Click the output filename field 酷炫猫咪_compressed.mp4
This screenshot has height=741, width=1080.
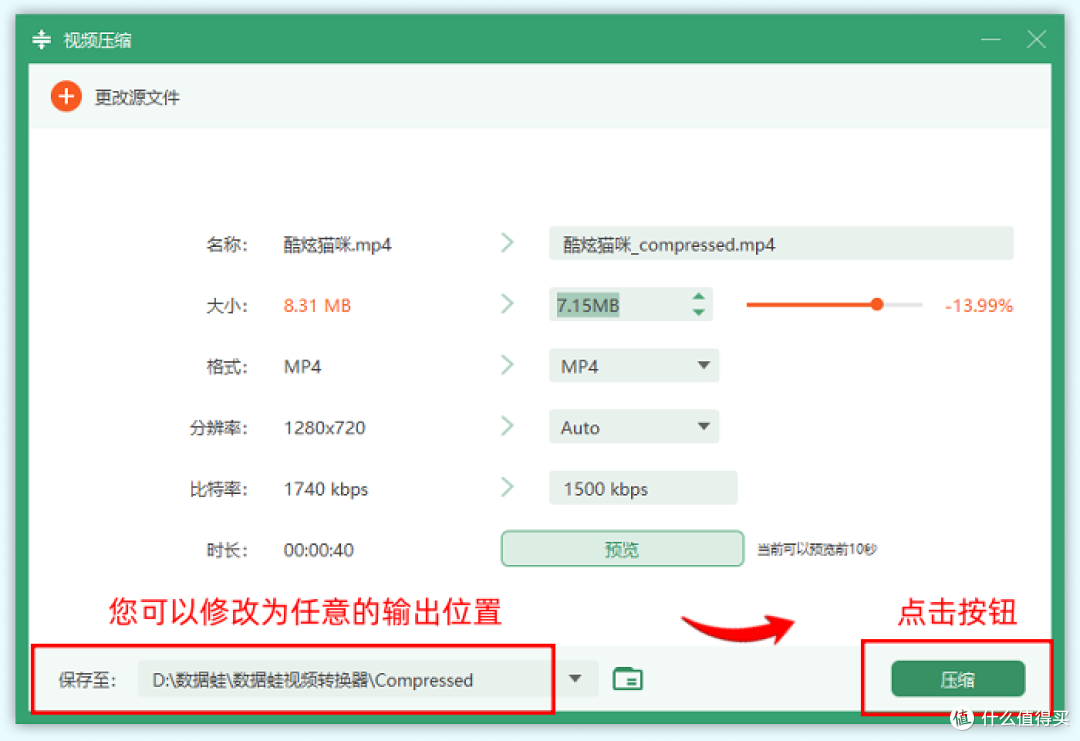tap(781, 244)
